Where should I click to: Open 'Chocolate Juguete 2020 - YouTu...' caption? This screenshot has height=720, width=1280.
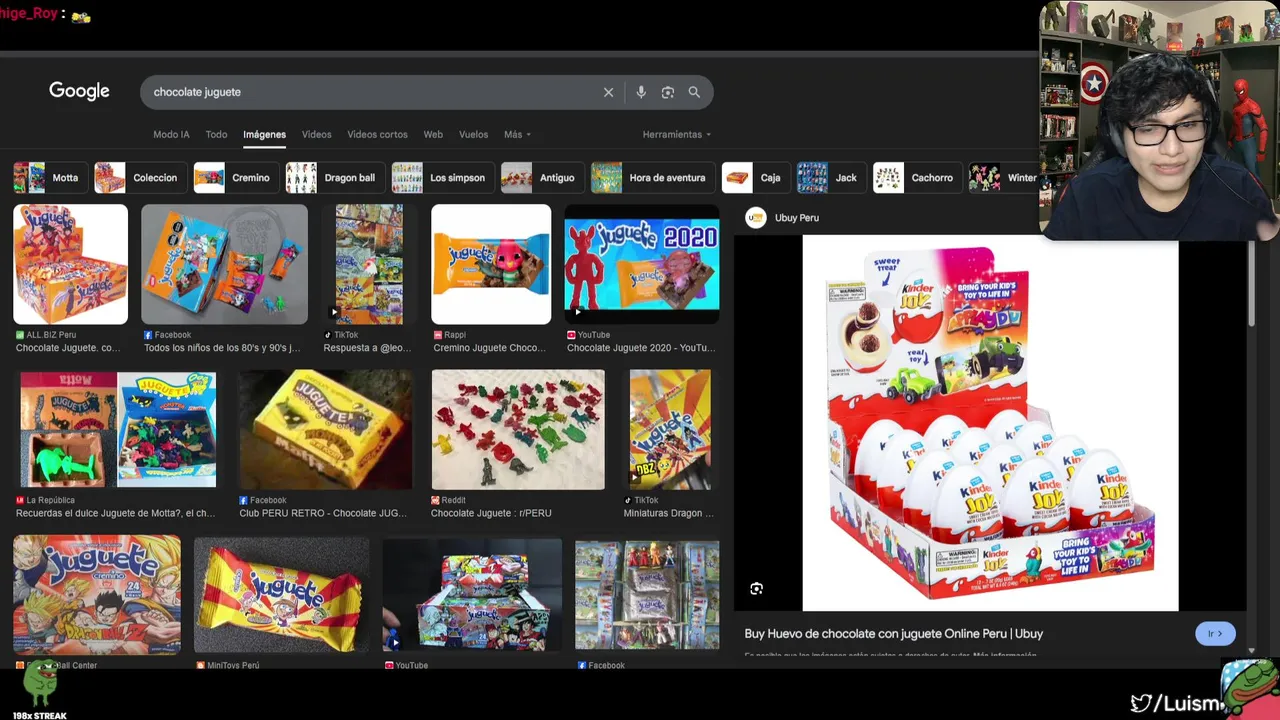click(x=641, y=348)
